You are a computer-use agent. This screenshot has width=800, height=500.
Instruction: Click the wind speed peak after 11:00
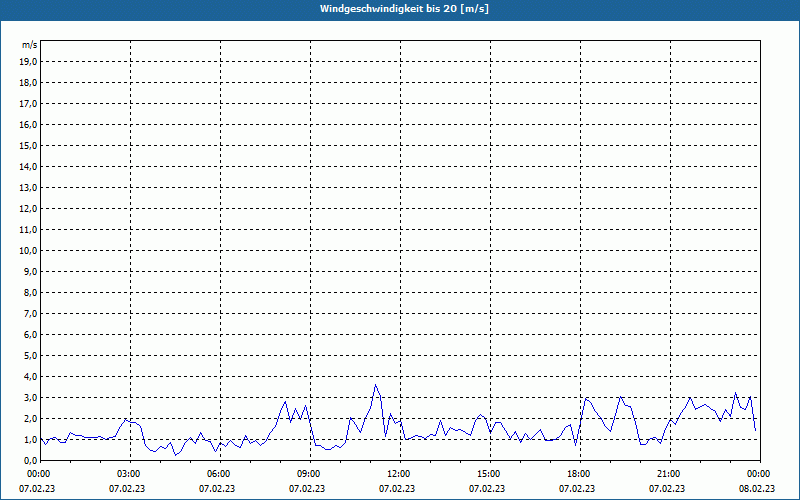pyautogui.click(x=376, y=385)
